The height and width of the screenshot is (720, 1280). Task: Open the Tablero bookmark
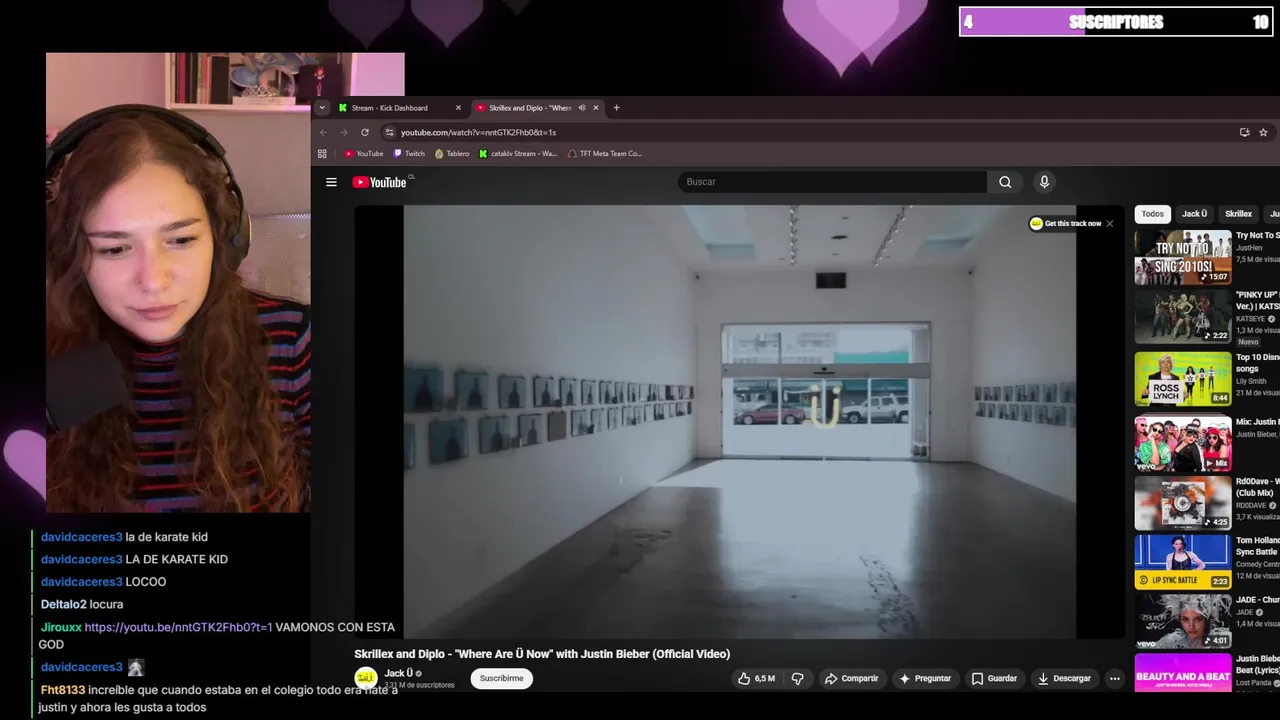click(x=452, y=154)
